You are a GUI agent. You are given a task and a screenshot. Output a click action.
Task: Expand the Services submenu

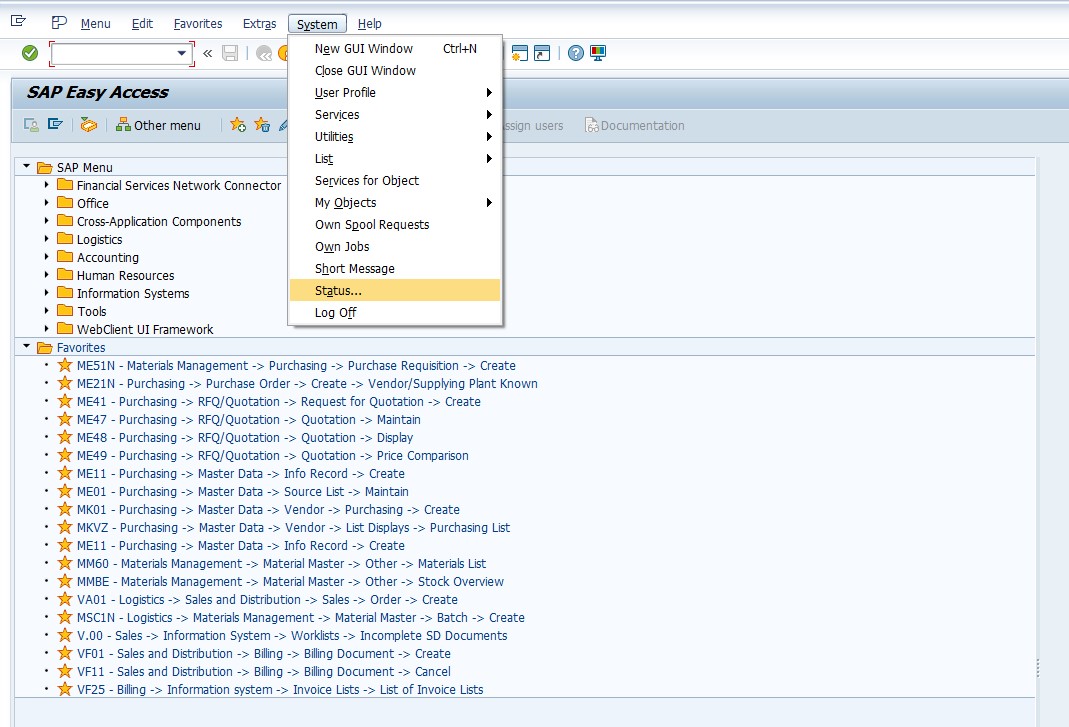(x=395, y=115)
